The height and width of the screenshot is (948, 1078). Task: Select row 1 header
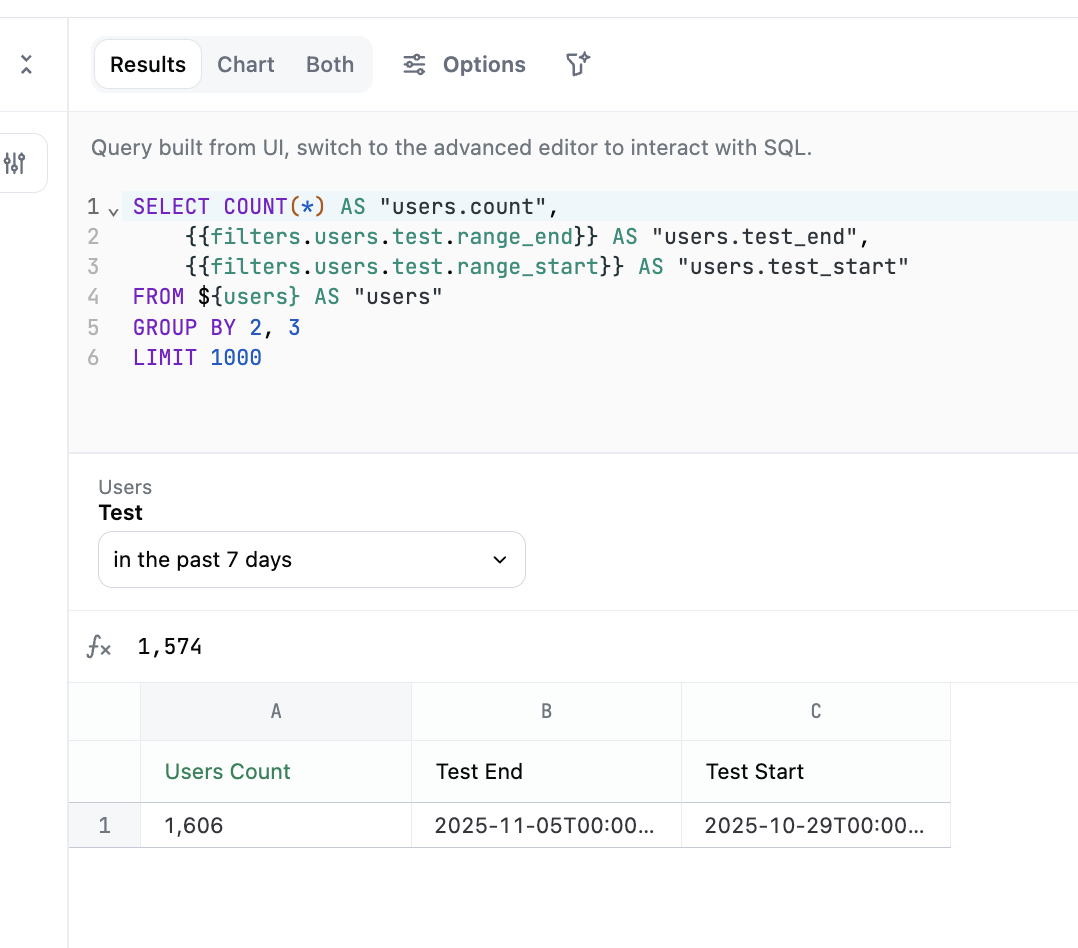point(105,825)
